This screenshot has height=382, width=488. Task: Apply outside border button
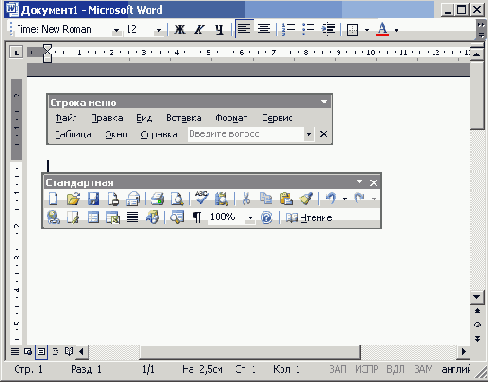tap(352, 30)
